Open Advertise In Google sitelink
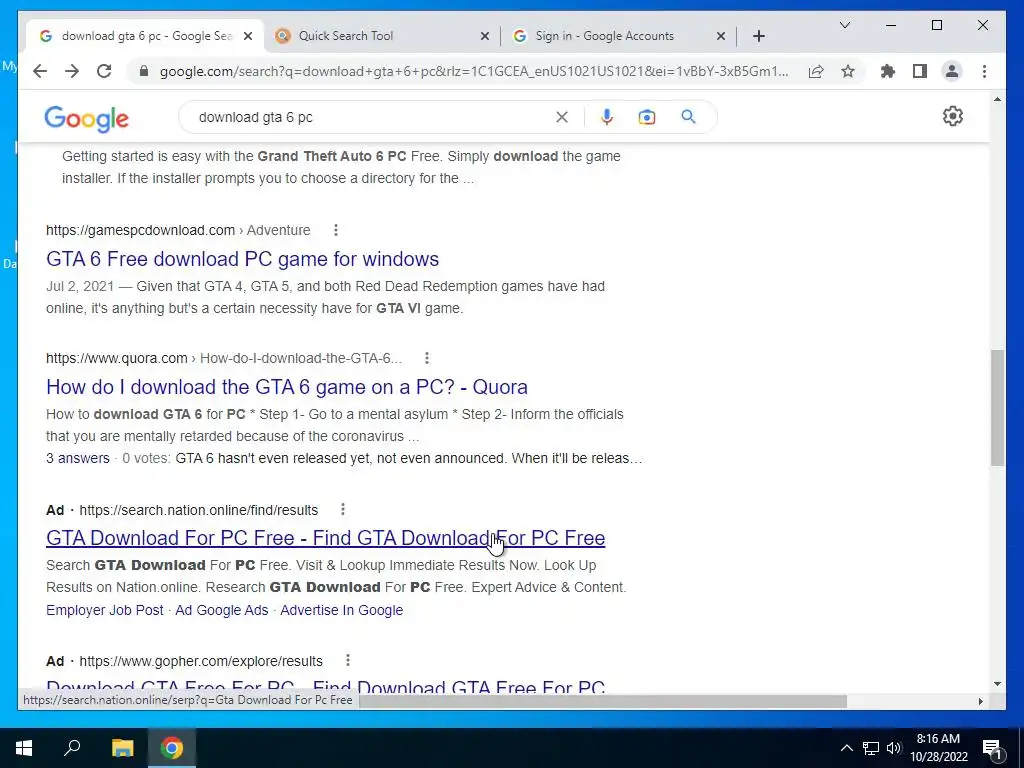 342,610
